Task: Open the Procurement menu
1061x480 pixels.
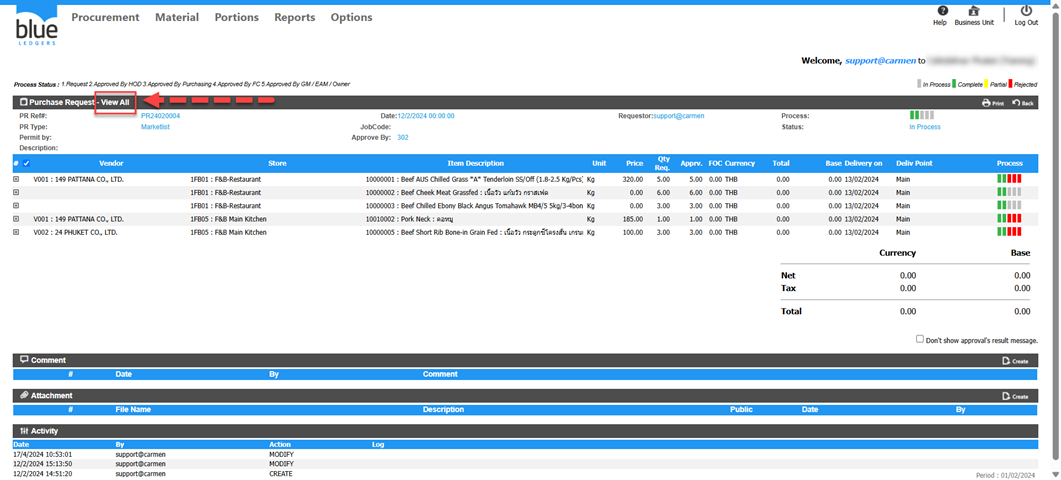Action: click(x=105, y=17)
